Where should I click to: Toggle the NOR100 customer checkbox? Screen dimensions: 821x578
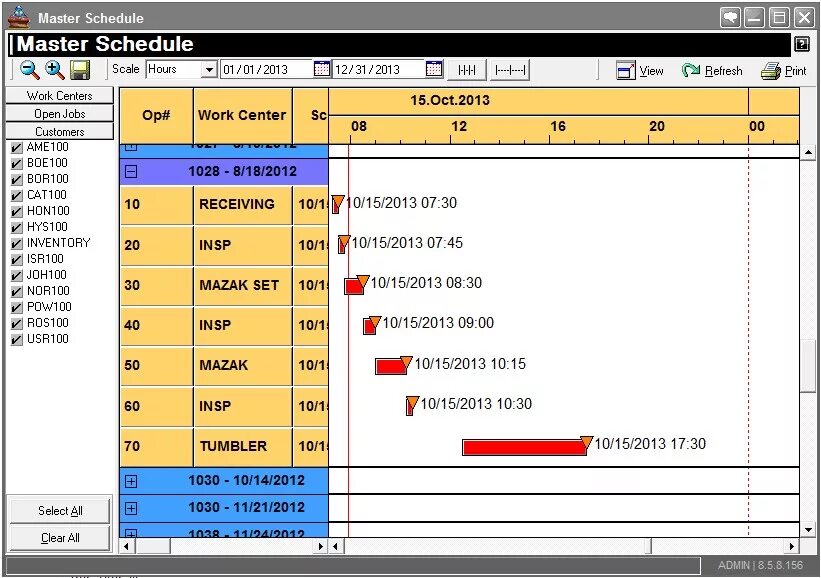[16, 292]
